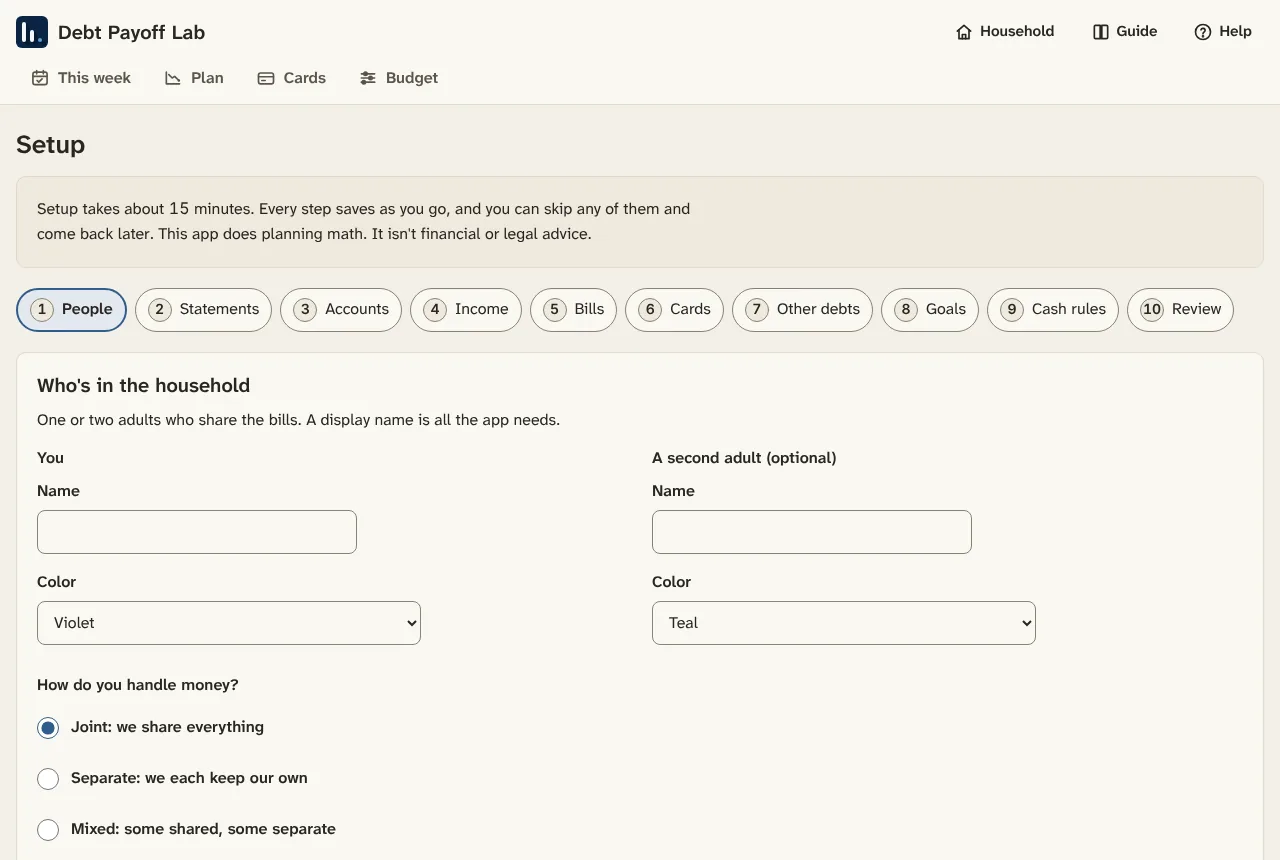This screenshot has width=1280, height=860.
Task: Click "How do you handle money?" label
Action: pyautogui.click(x=138, y=685)
